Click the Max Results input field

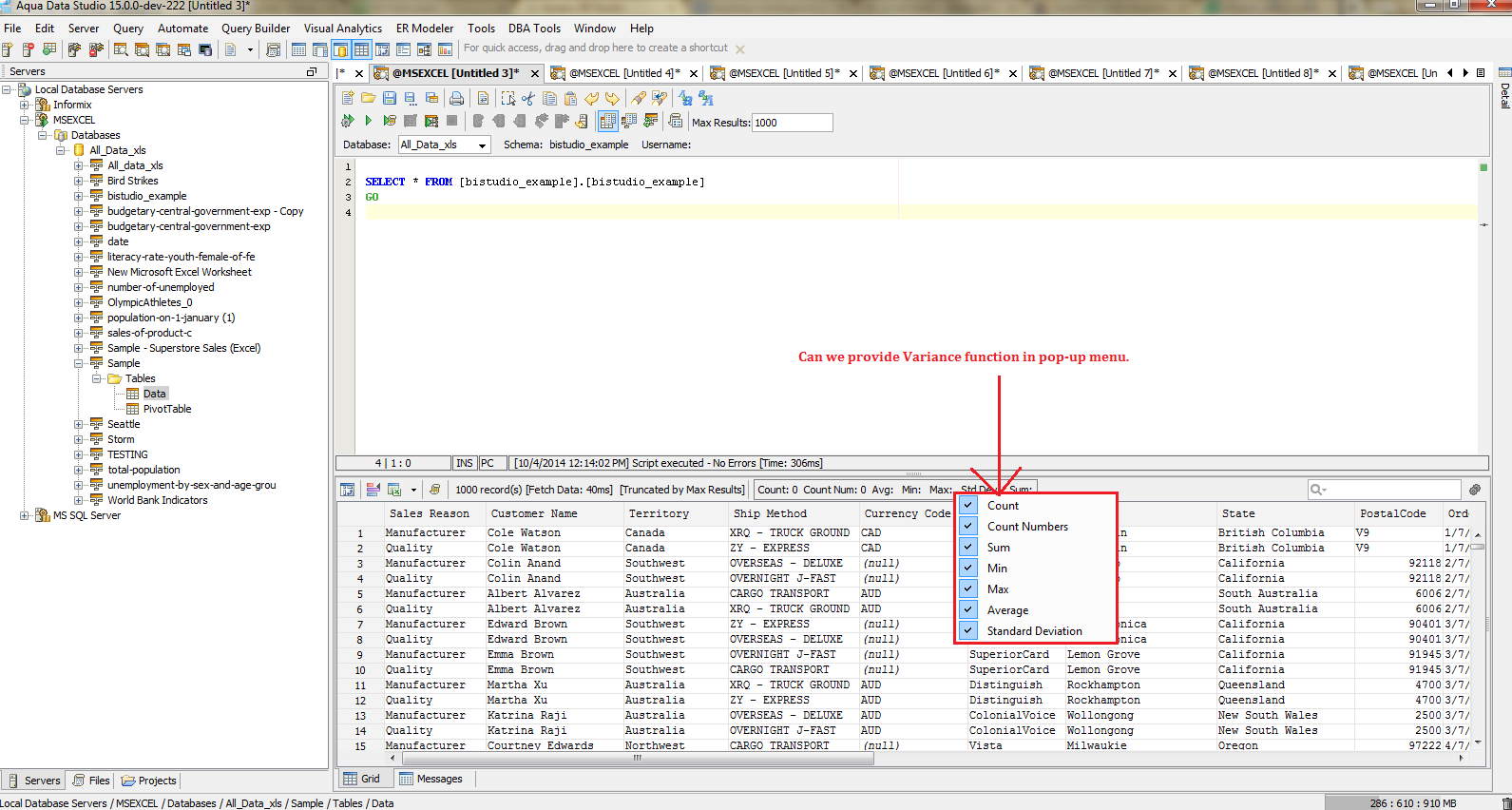793,123
